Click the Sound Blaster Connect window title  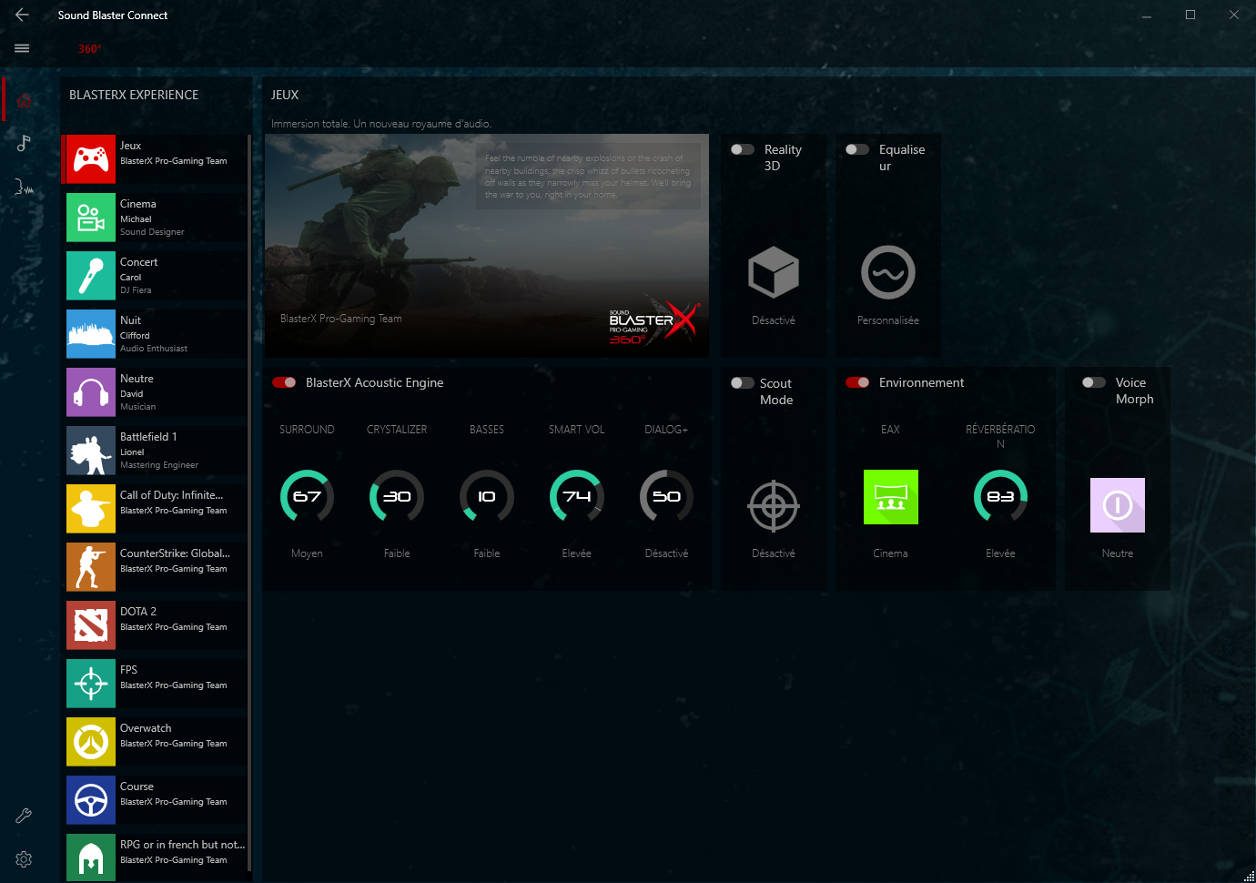coord(113,15)
